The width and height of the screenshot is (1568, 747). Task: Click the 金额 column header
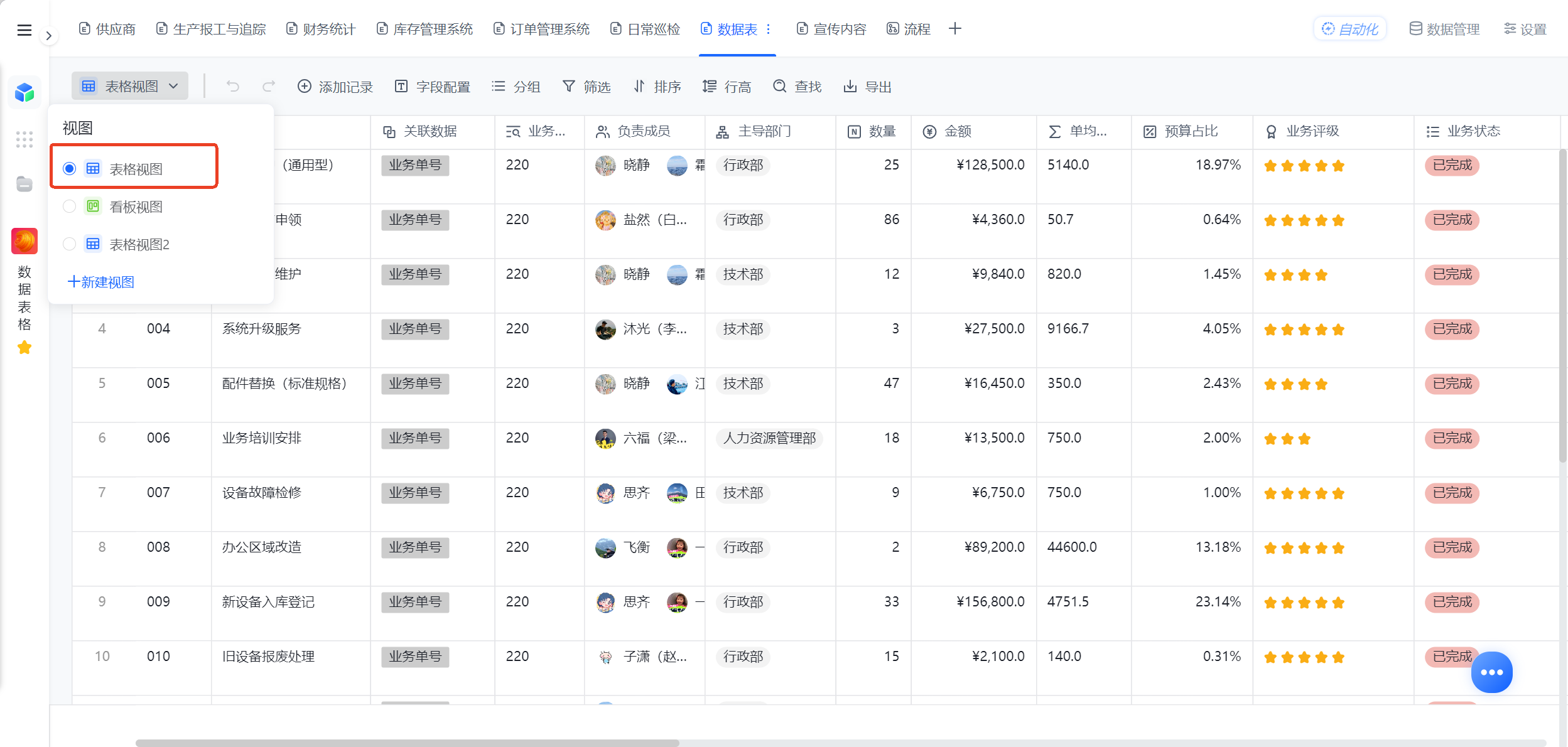tap(973, 131)
